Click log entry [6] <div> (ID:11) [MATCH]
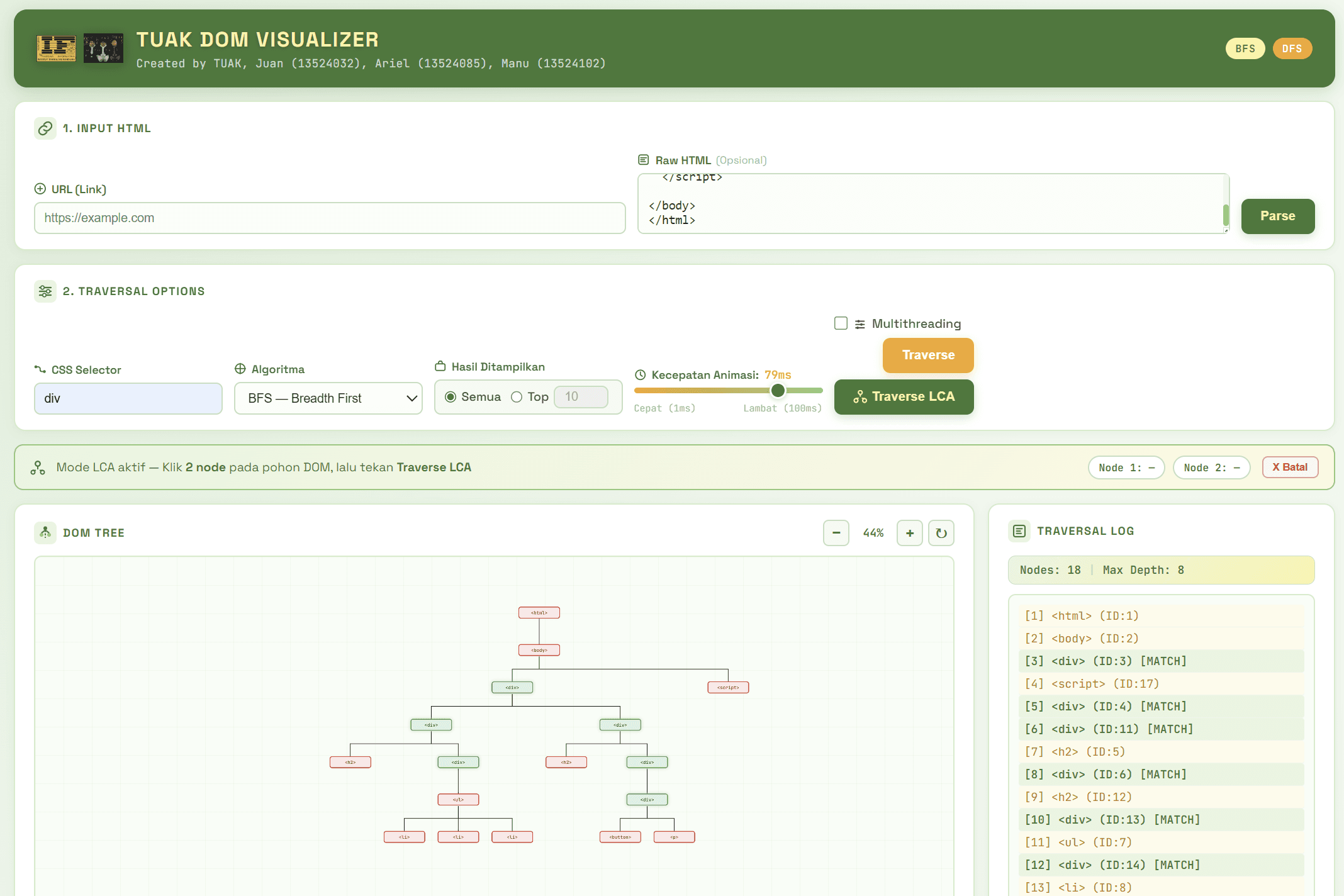1344x896 pixels. [1161, 729]
